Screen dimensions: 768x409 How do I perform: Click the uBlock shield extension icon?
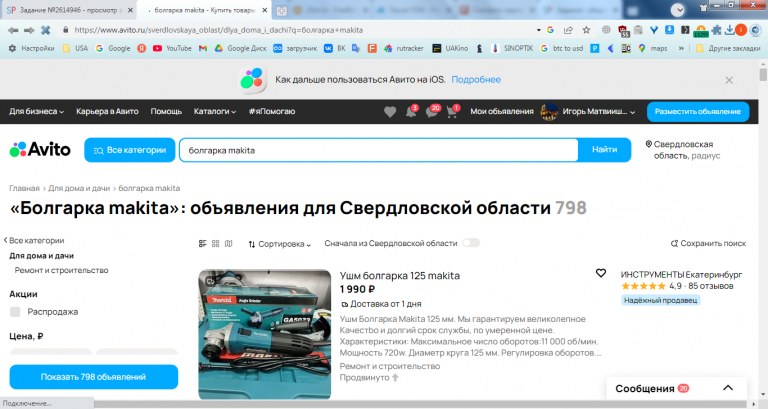click(x=623, y=31)
